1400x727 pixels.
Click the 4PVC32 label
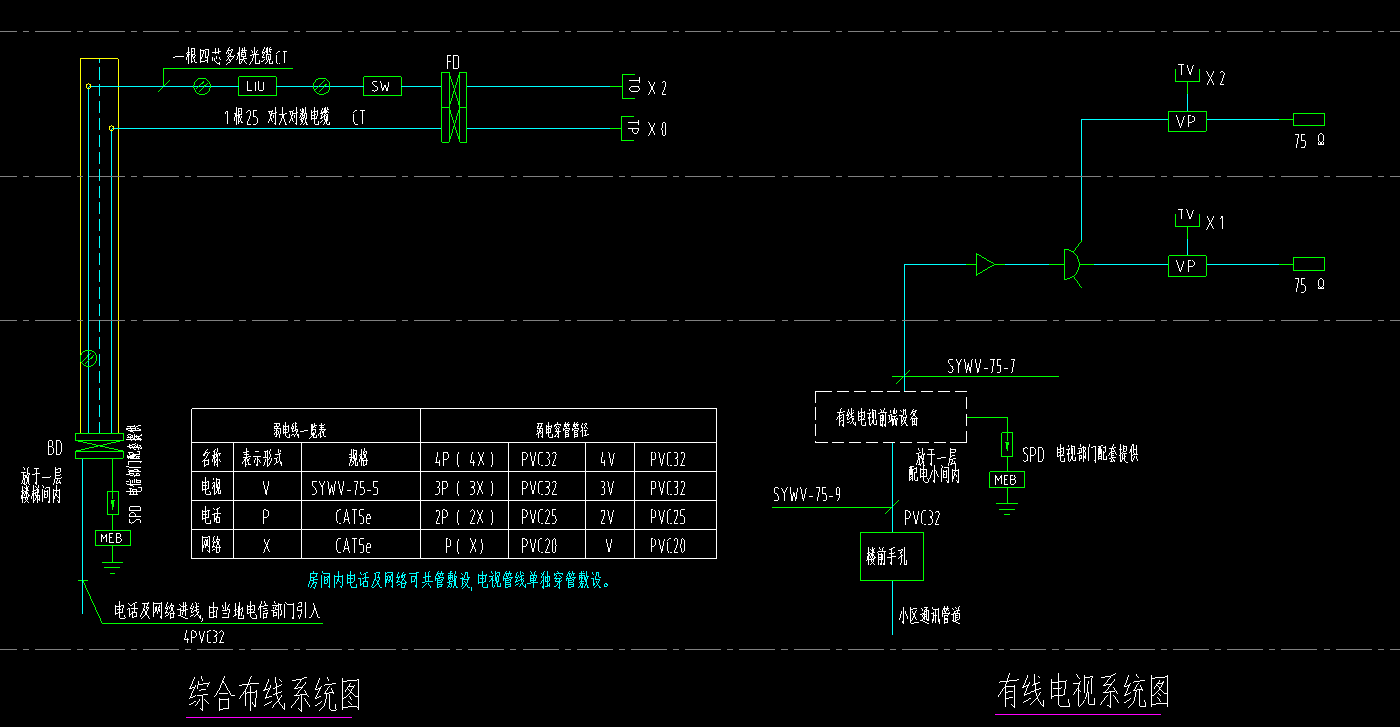(204, 636)
